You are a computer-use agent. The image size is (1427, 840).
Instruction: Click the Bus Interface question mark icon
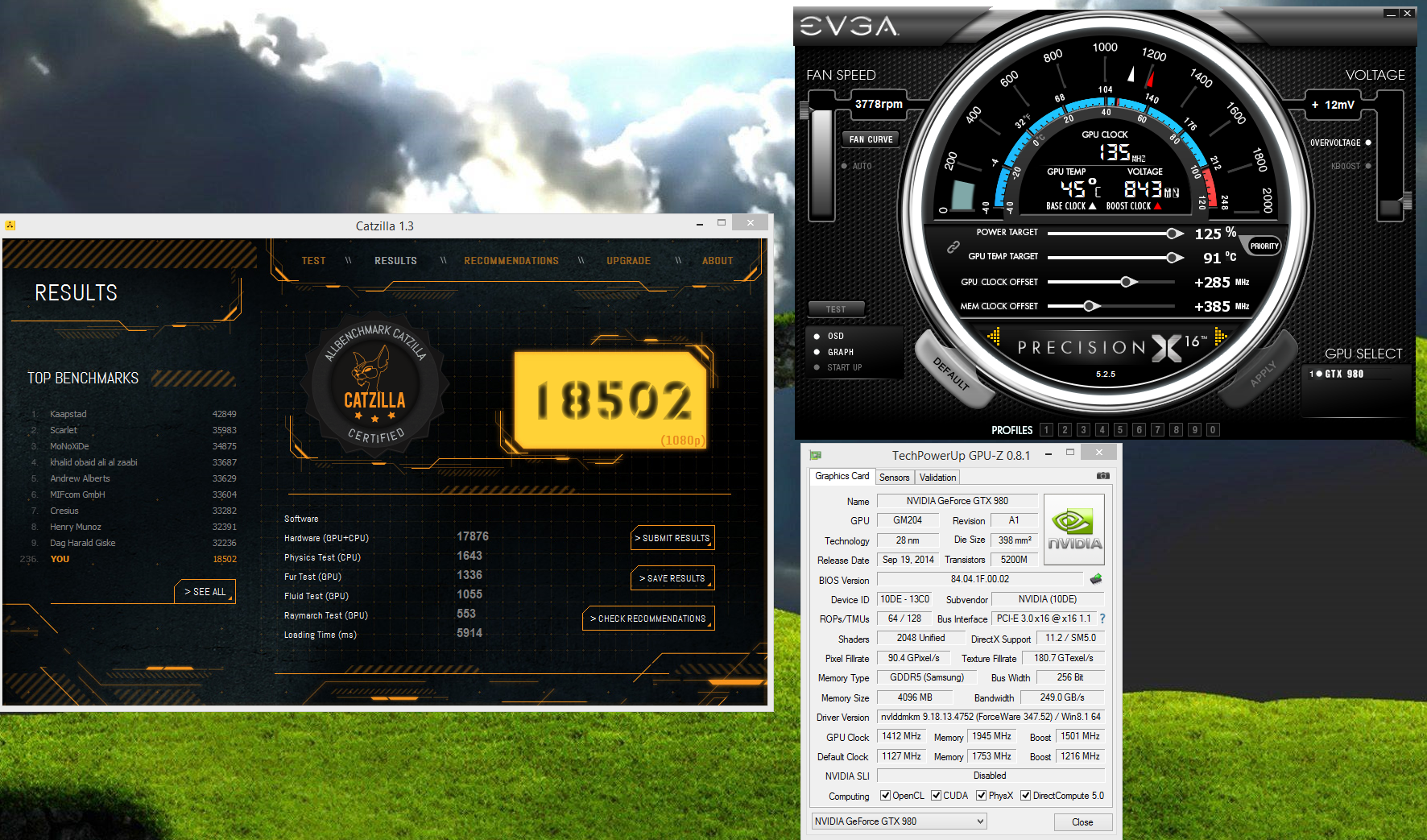[x=1102, y=619]
